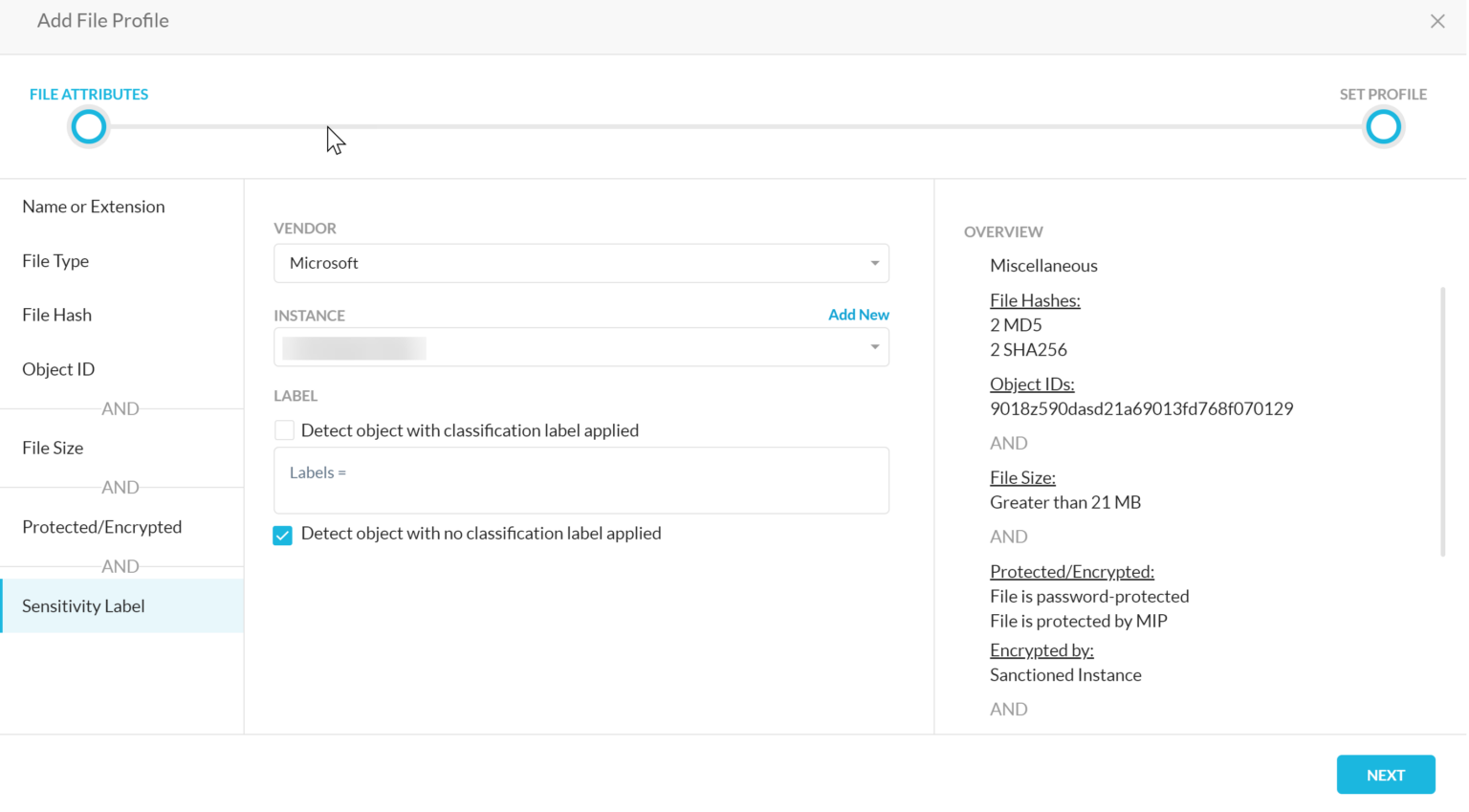The image size is (1469, 812).
Task: Select Name or Extension in the sidebar
Action: click(x=93, y=207)
